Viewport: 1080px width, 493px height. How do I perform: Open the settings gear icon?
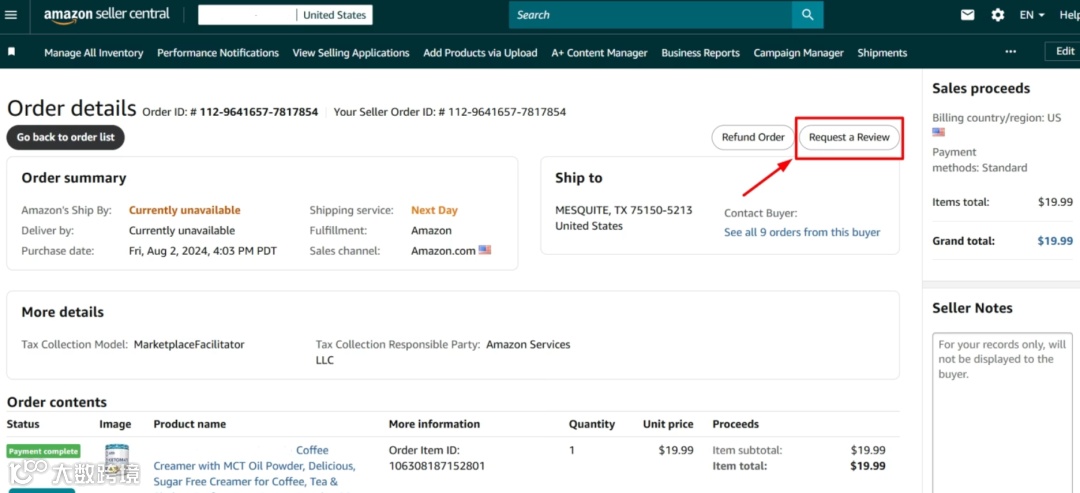[997, 15]
